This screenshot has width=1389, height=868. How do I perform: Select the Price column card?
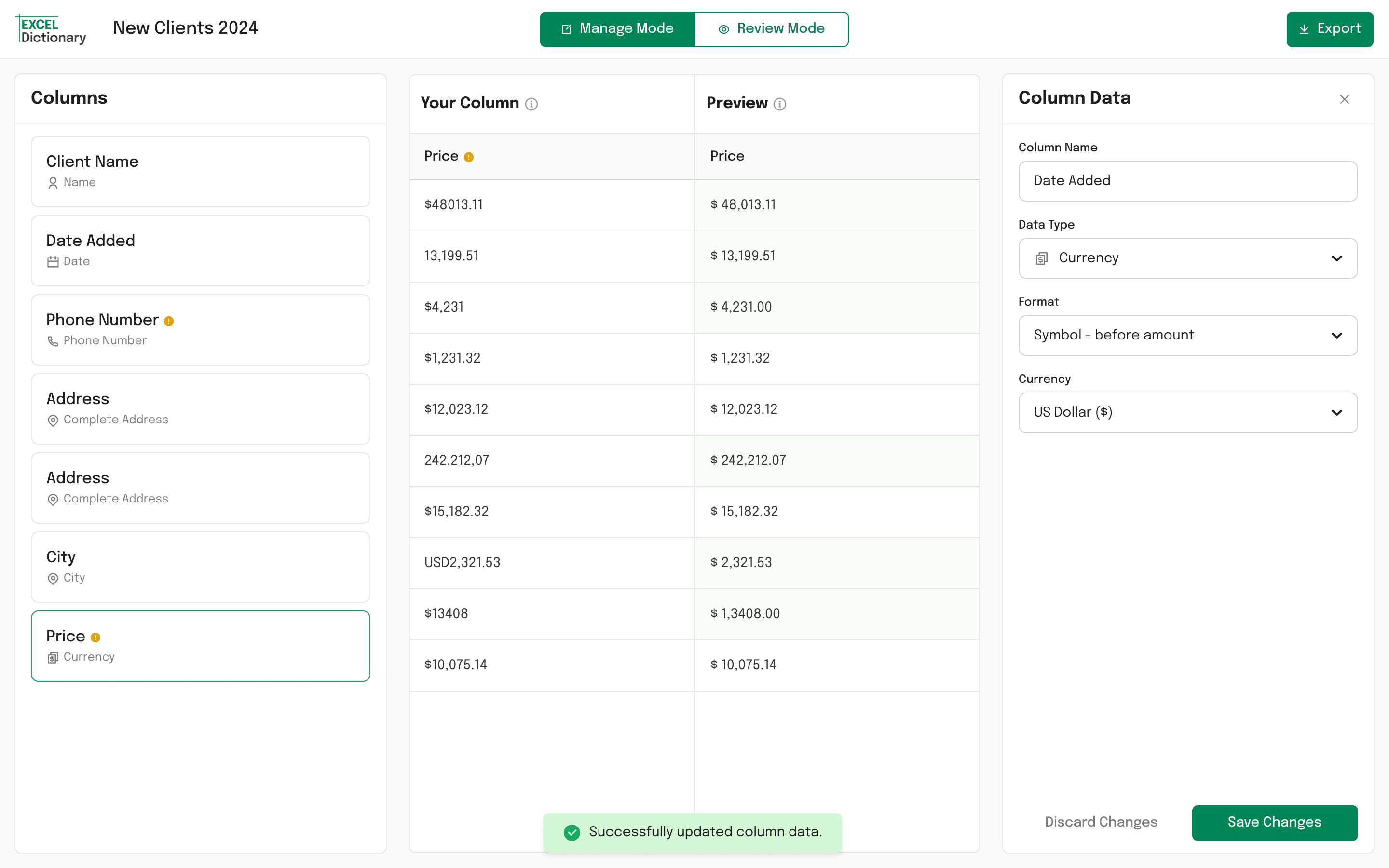(x=200, y=646)
